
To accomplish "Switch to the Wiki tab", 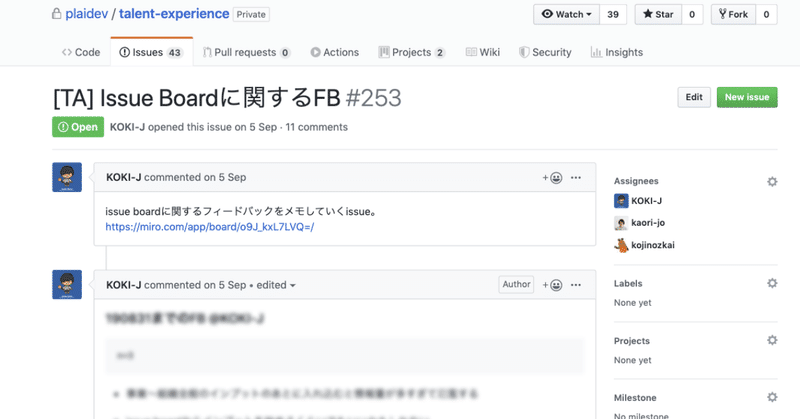I will pyautogui.click(x=483, y=52).
